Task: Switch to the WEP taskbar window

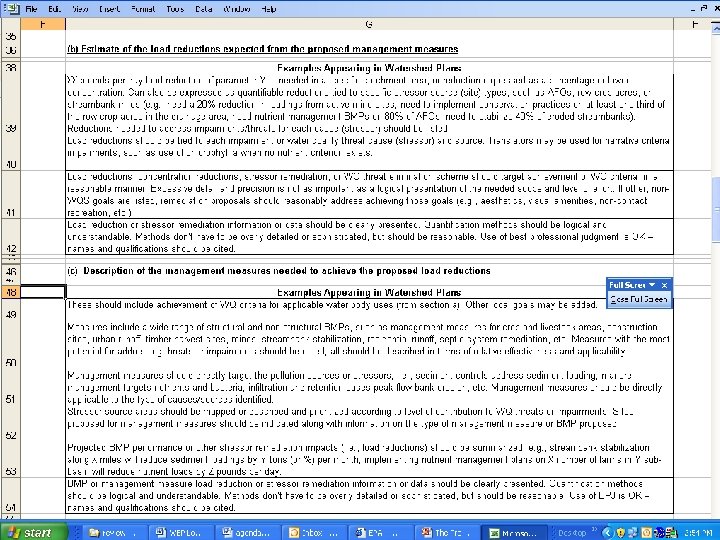Action: [180, 533]
